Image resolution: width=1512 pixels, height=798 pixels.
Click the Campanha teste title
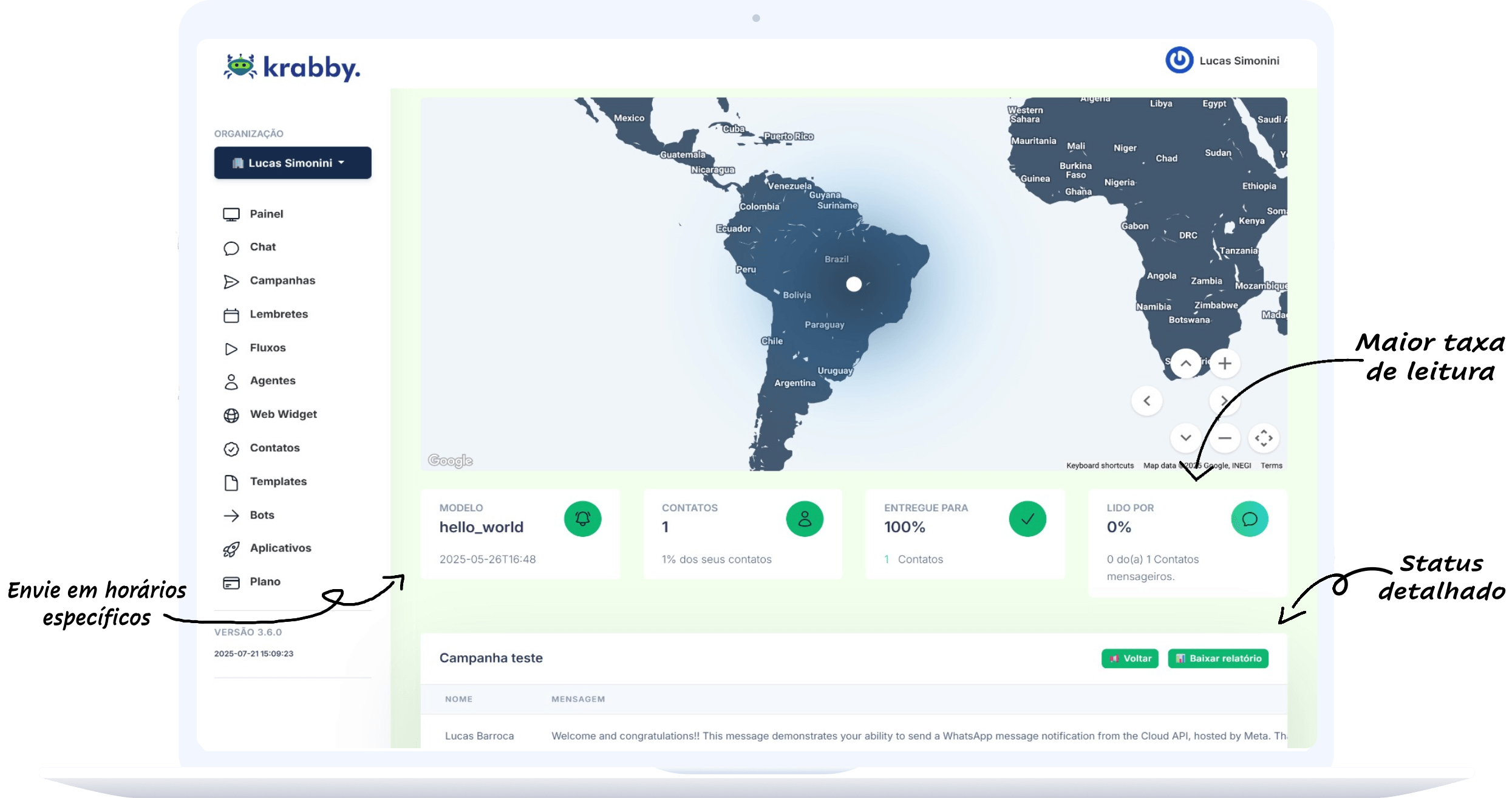coord(491,658)
